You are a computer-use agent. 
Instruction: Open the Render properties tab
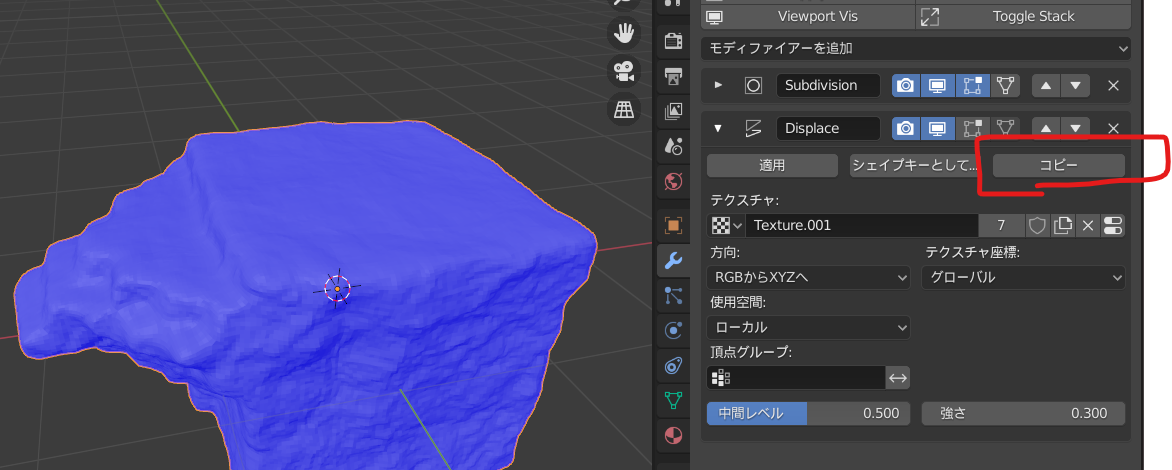tap(673, 40)
